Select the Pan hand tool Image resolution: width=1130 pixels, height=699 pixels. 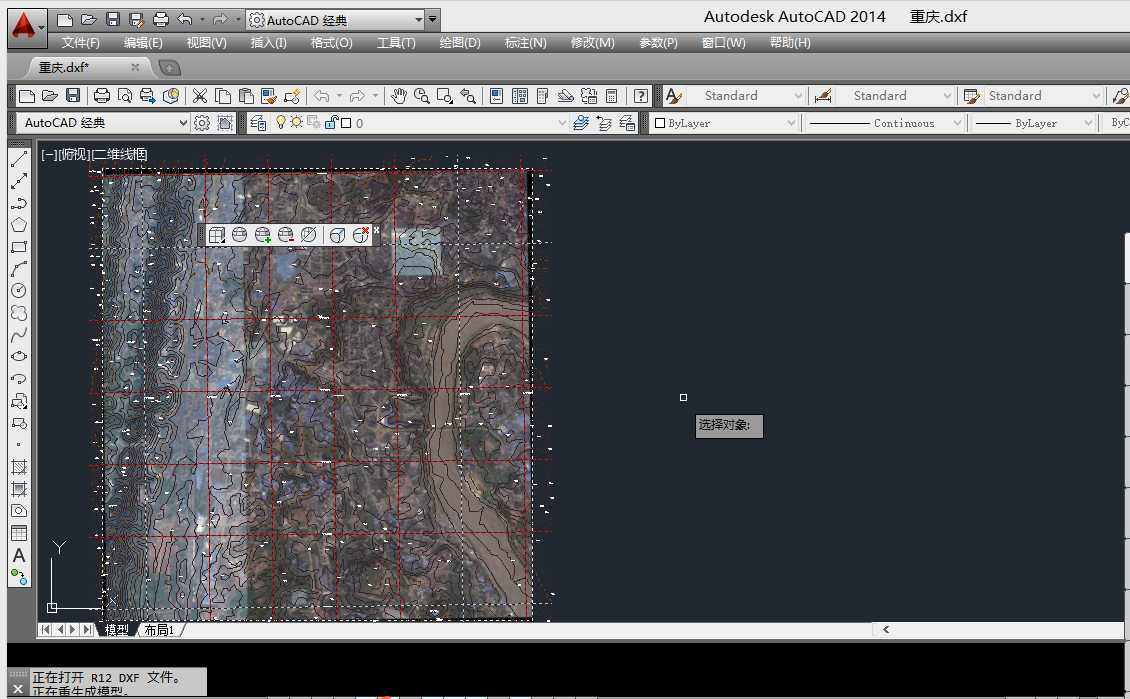coord(399,96)
